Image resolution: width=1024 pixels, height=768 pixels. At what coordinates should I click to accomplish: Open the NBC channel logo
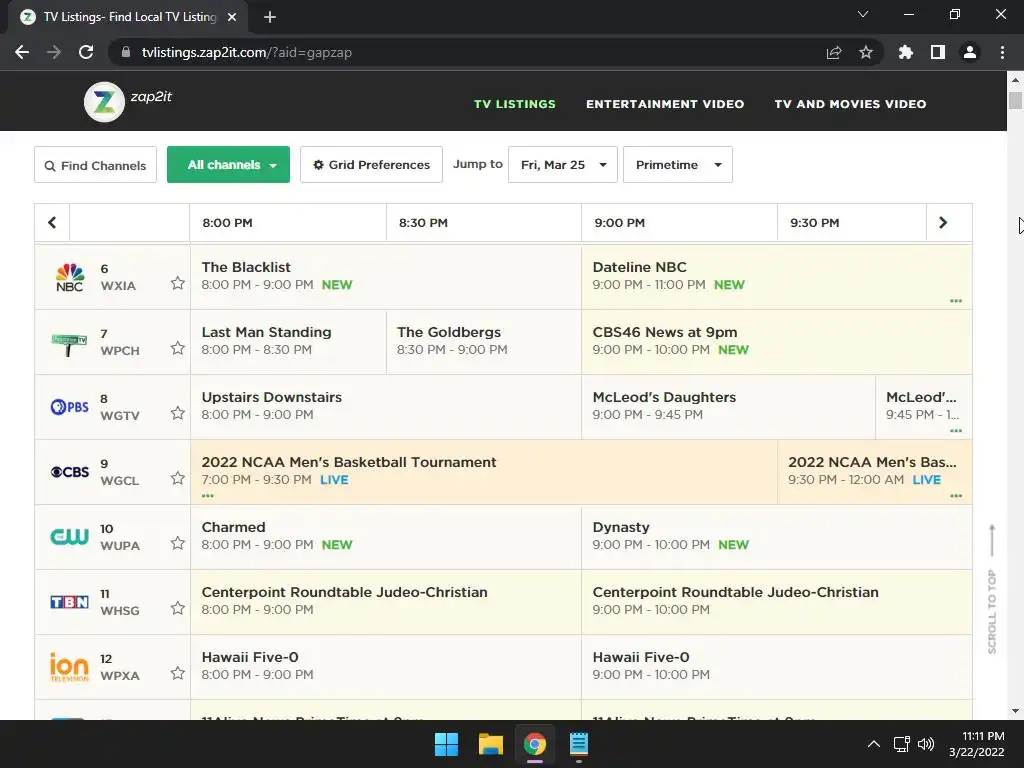pos(69,277)
